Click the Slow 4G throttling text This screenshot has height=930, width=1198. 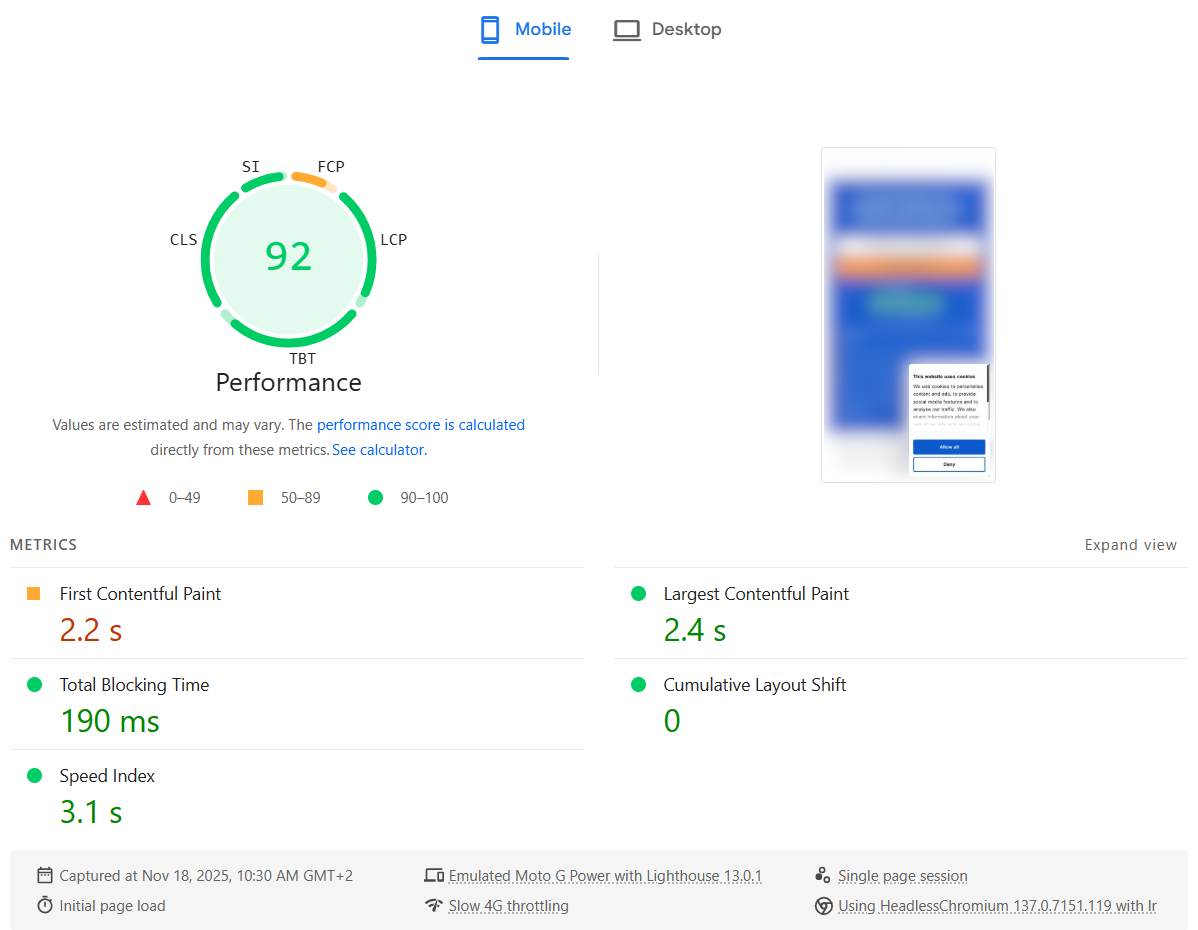tap(508, 906)
